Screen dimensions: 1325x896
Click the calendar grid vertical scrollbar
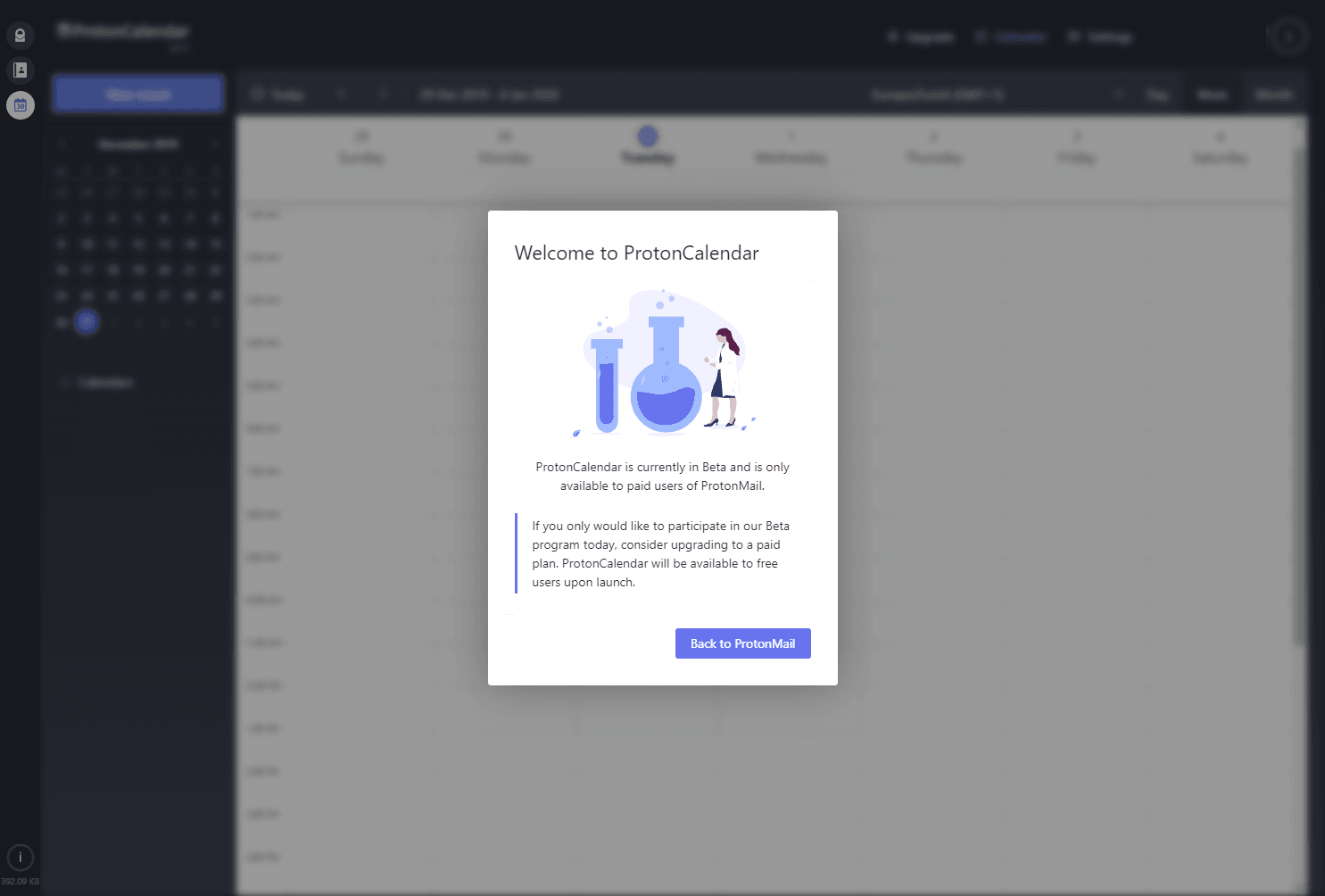[x=1300, y=397]
